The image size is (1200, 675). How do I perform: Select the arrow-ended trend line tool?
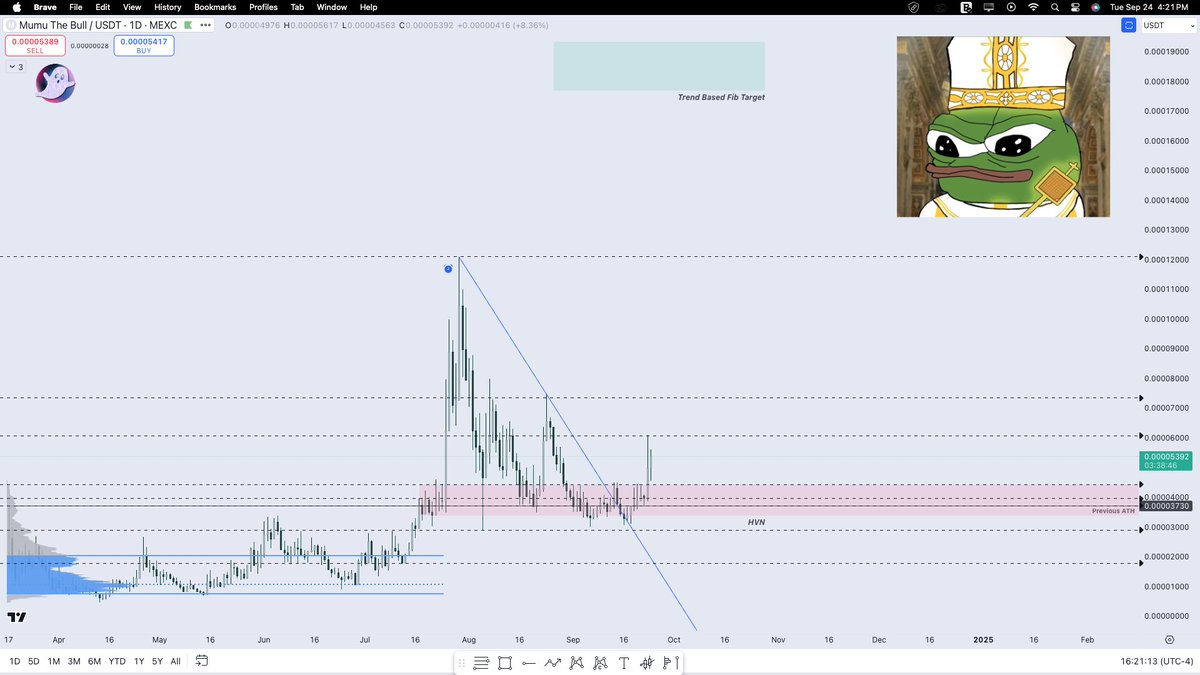(553, 662)
